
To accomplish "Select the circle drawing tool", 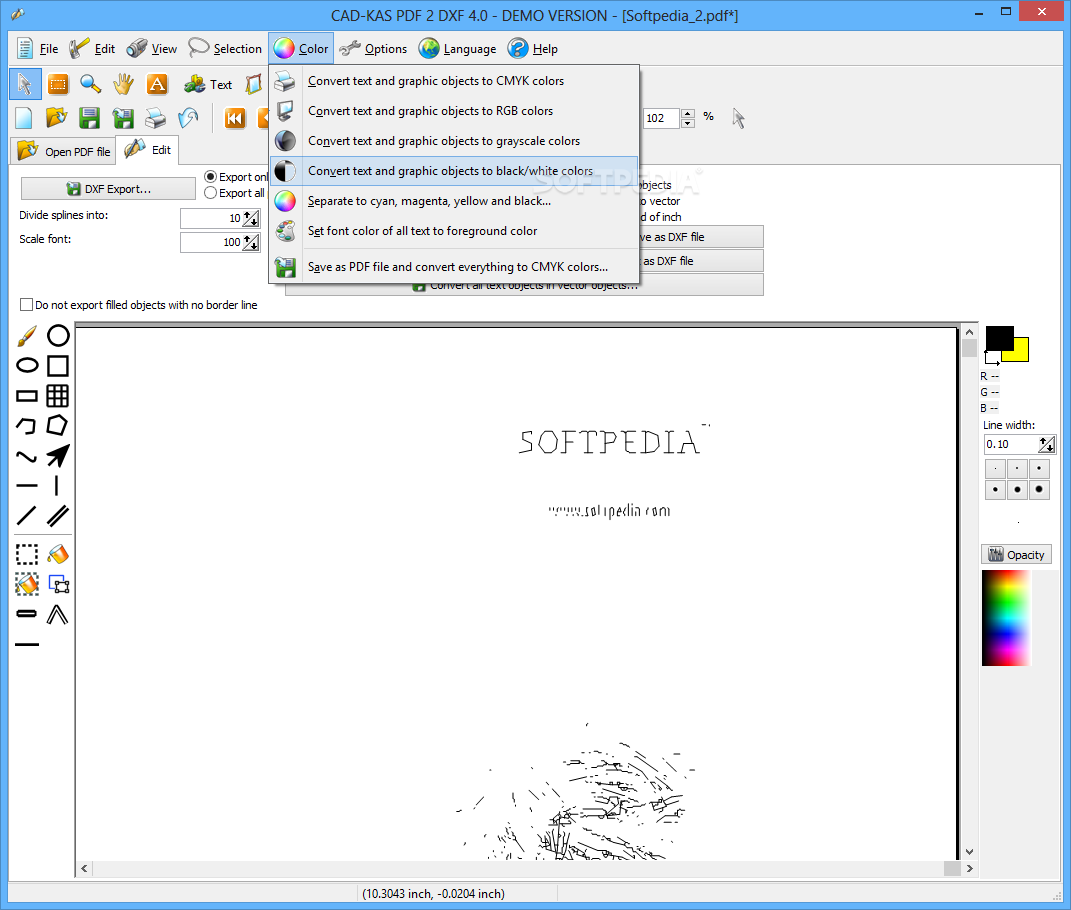I will (x=58, y=335).
